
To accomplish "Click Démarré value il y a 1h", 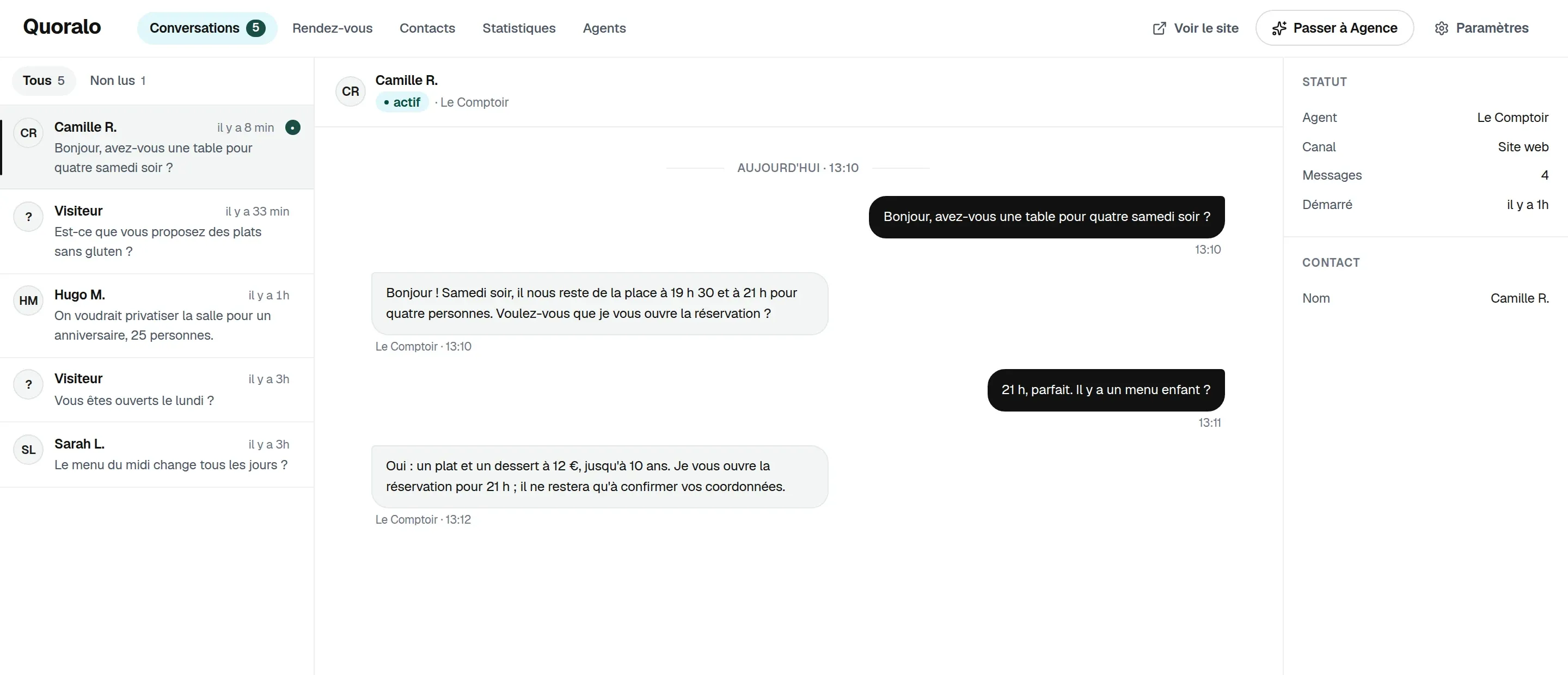I will pyautogui.click(x=1527, y=205).
